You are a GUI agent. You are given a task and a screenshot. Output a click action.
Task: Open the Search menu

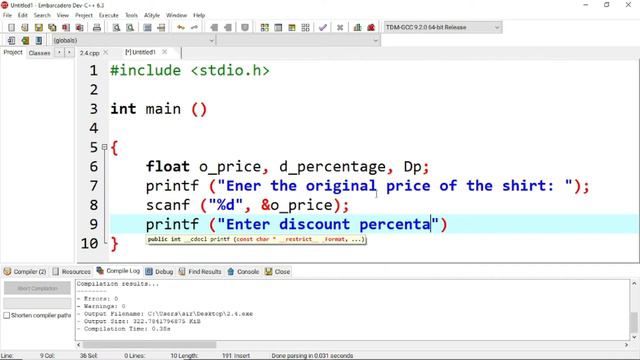42,15
